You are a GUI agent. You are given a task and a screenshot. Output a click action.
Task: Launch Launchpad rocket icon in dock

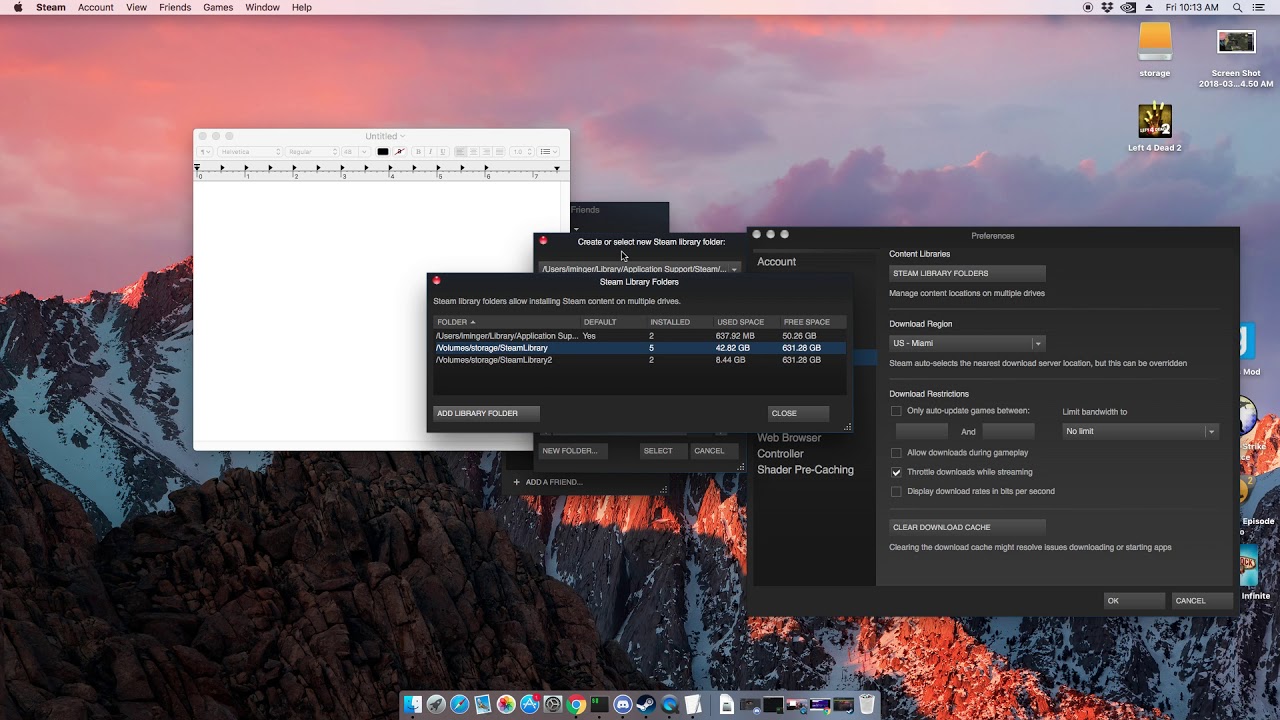click(x=436, y=704)
